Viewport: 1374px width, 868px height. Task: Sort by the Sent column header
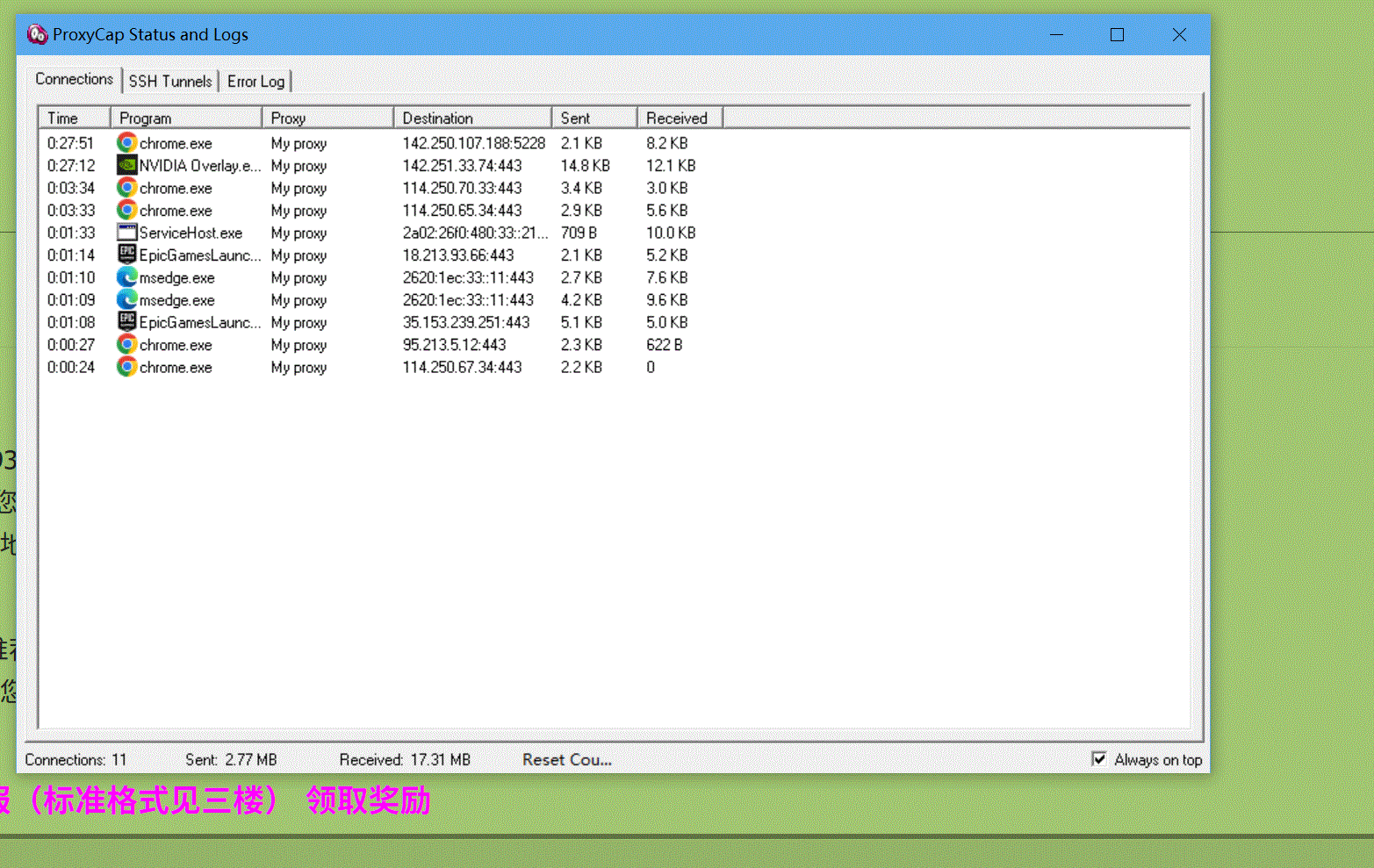point(594,118)
